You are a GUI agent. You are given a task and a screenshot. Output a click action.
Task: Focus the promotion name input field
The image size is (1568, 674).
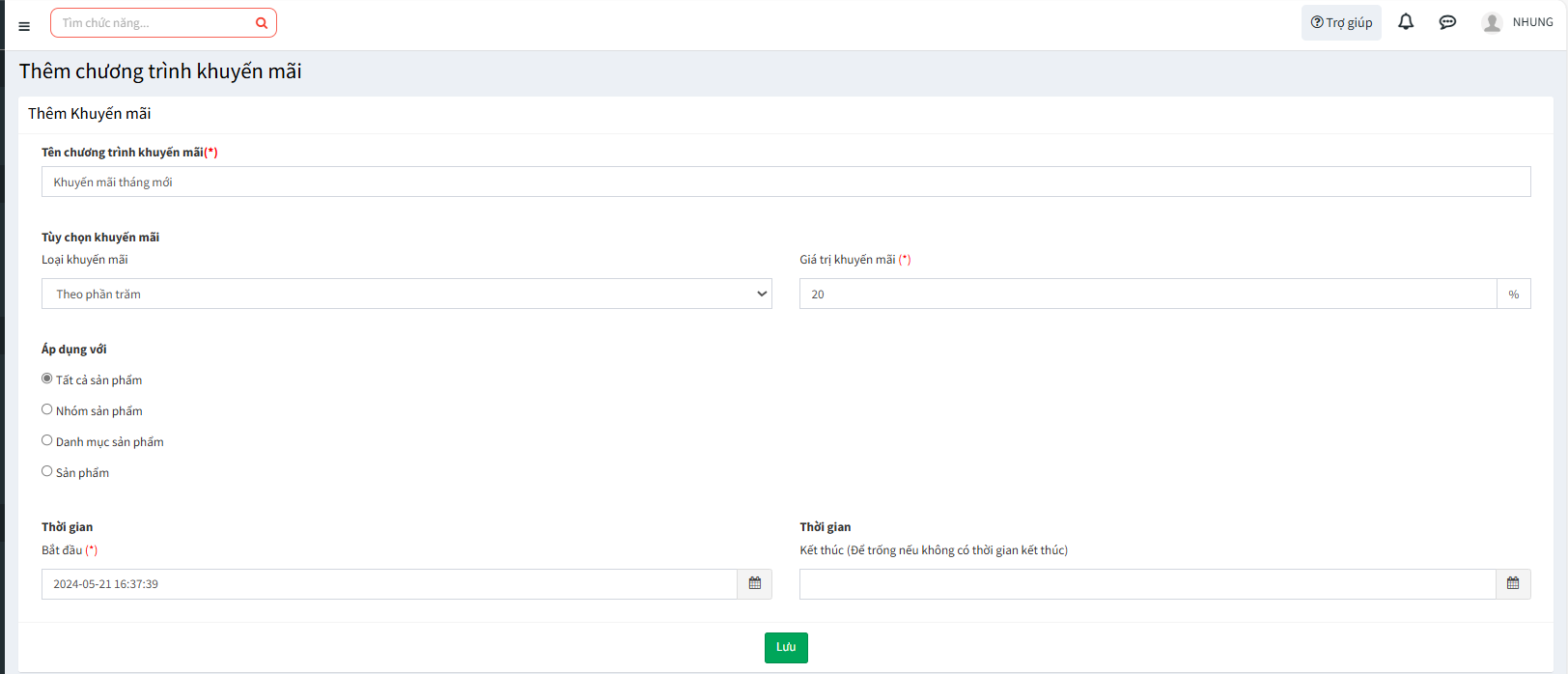point(785,183)
